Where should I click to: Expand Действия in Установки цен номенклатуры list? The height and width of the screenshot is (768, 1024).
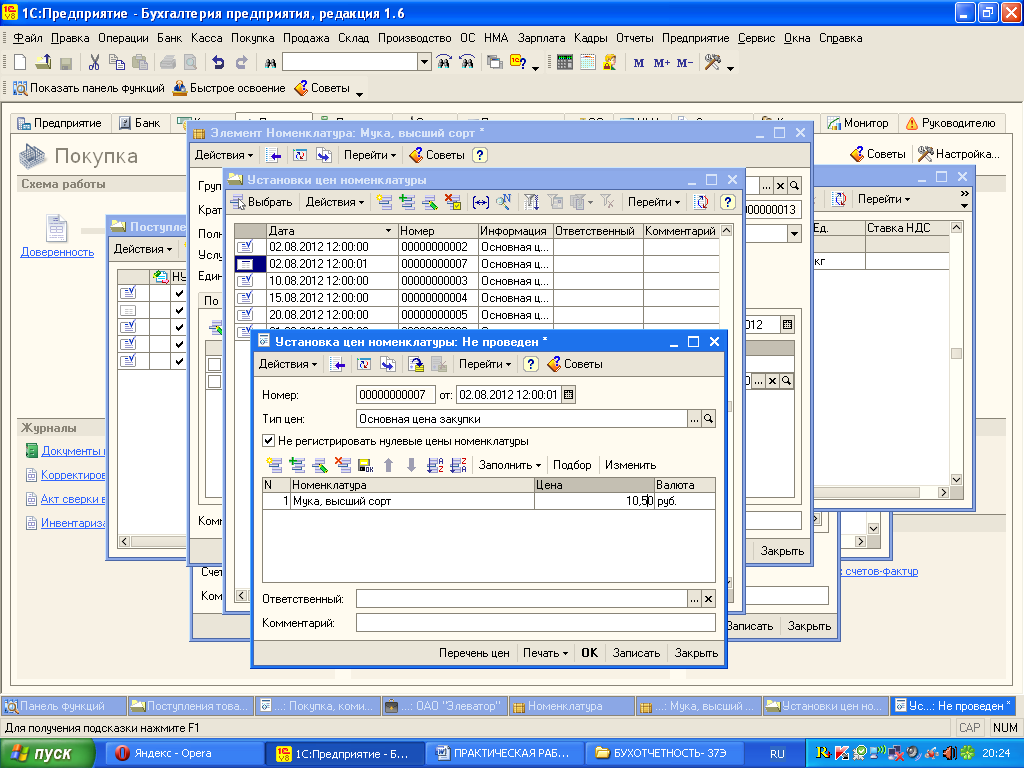[x=335, y=202]
